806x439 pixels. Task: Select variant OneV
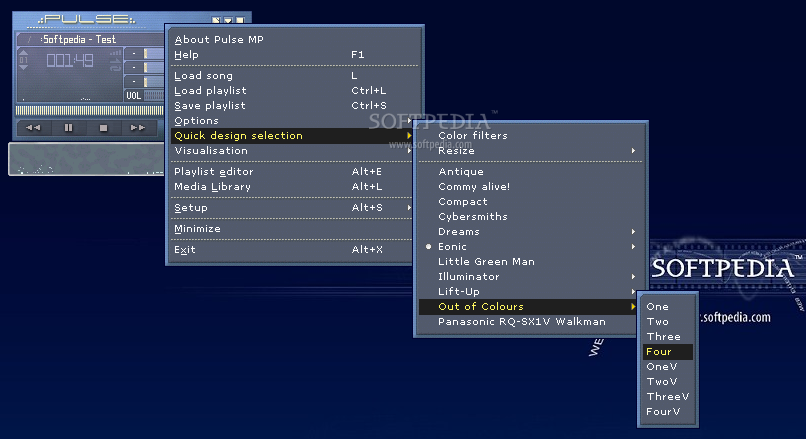[668, 367]
